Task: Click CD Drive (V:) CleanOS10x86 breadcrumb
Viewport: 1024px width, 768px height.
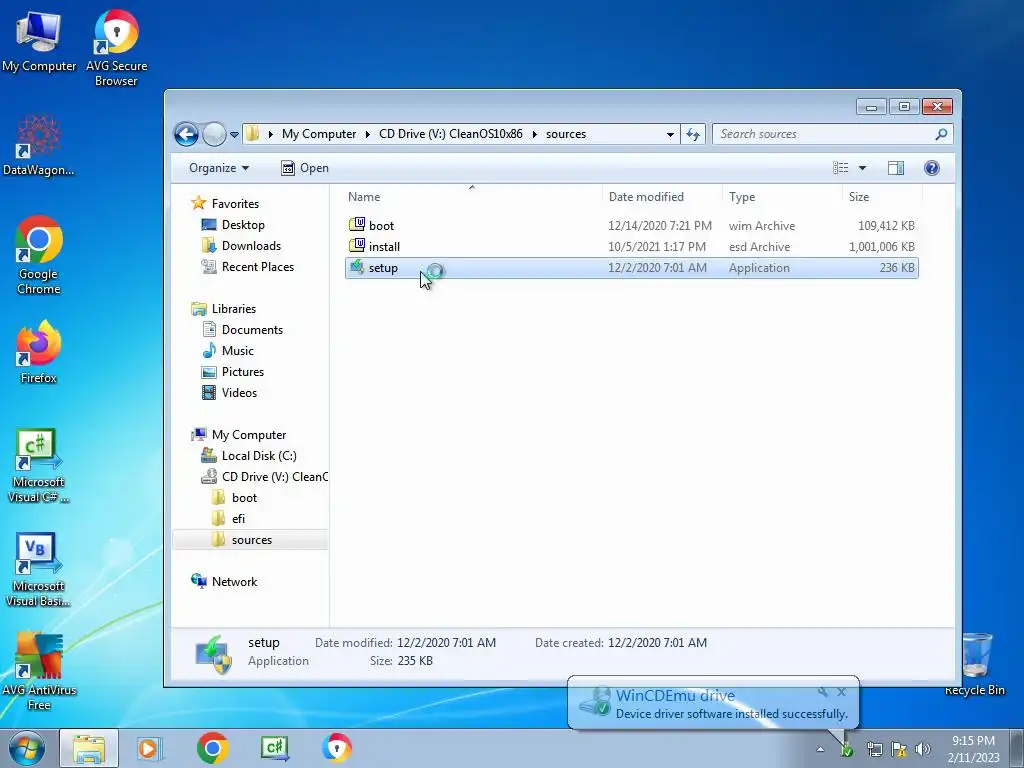Action: 451,135
